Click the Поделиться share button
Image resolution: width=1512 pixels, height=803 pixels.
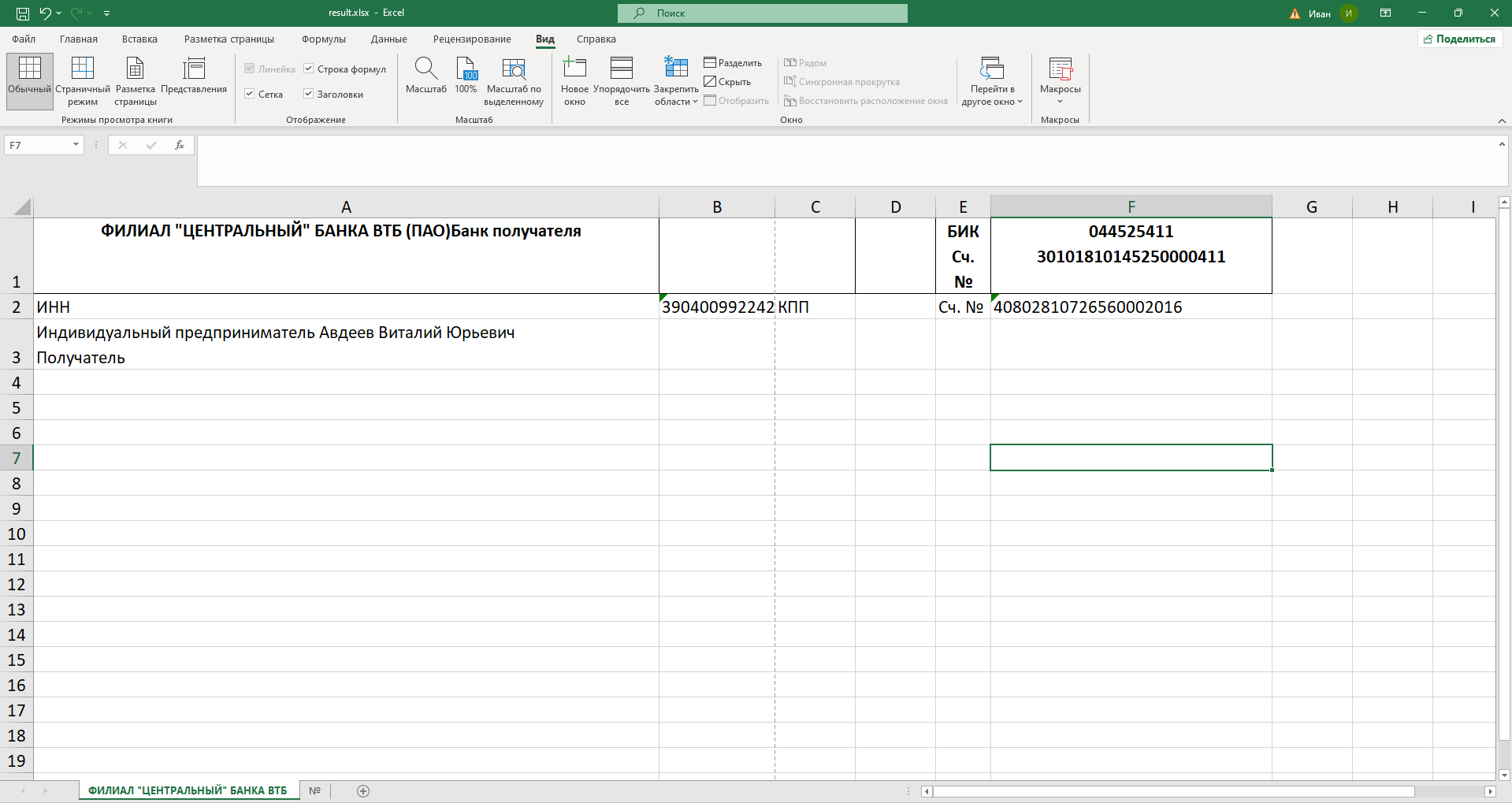click(1459, 39)
